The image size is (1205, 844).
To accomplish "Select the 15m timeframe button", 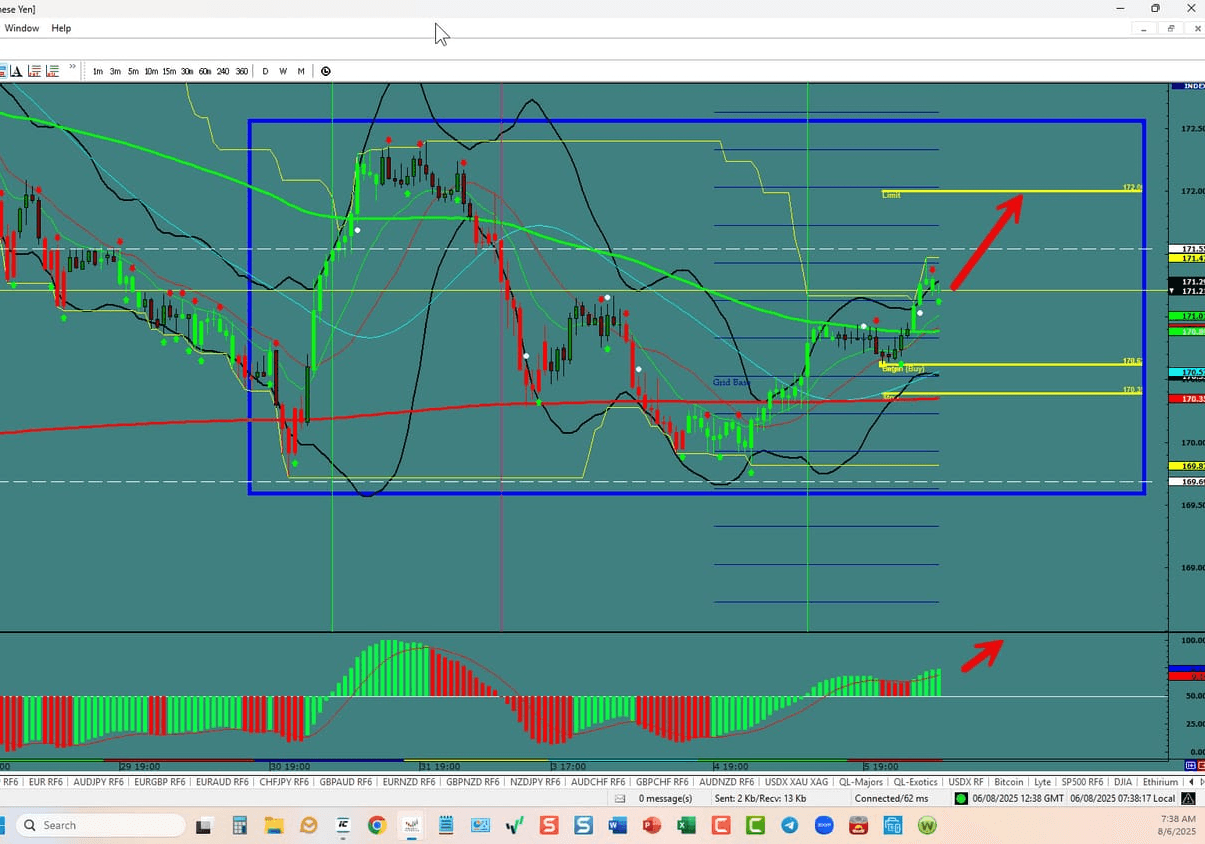I will (x=168, y=71).
